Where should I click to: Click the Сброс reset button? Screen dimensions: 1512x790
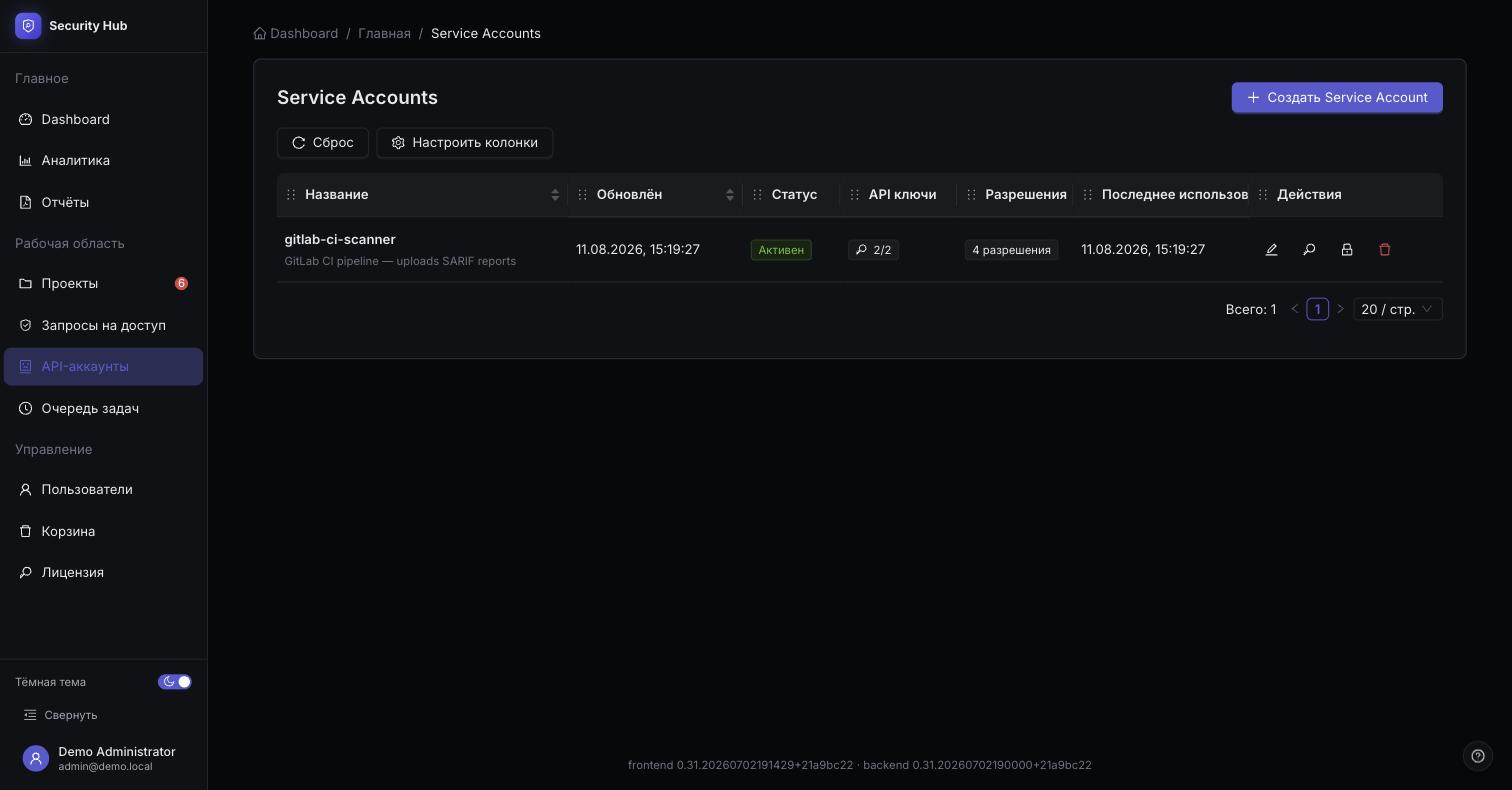(x=323, y=143)
